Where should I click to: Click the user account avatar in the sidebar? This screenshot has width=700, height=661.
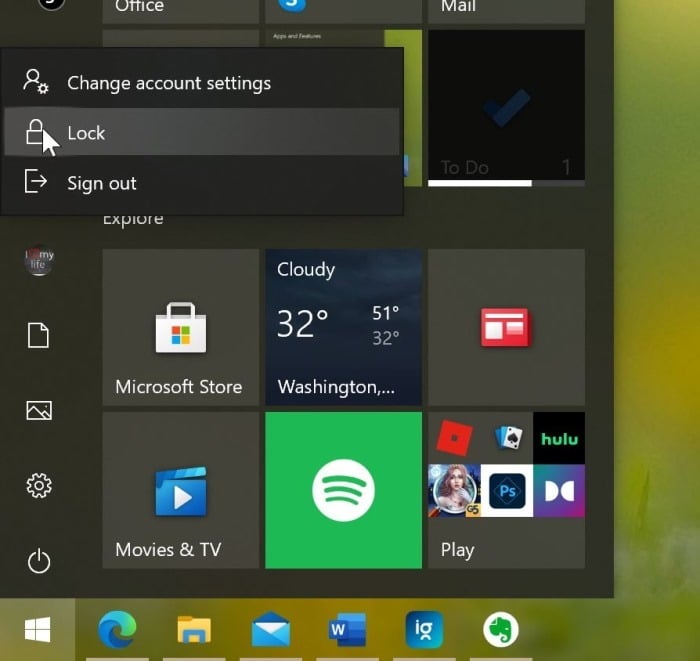pos(39,260)
